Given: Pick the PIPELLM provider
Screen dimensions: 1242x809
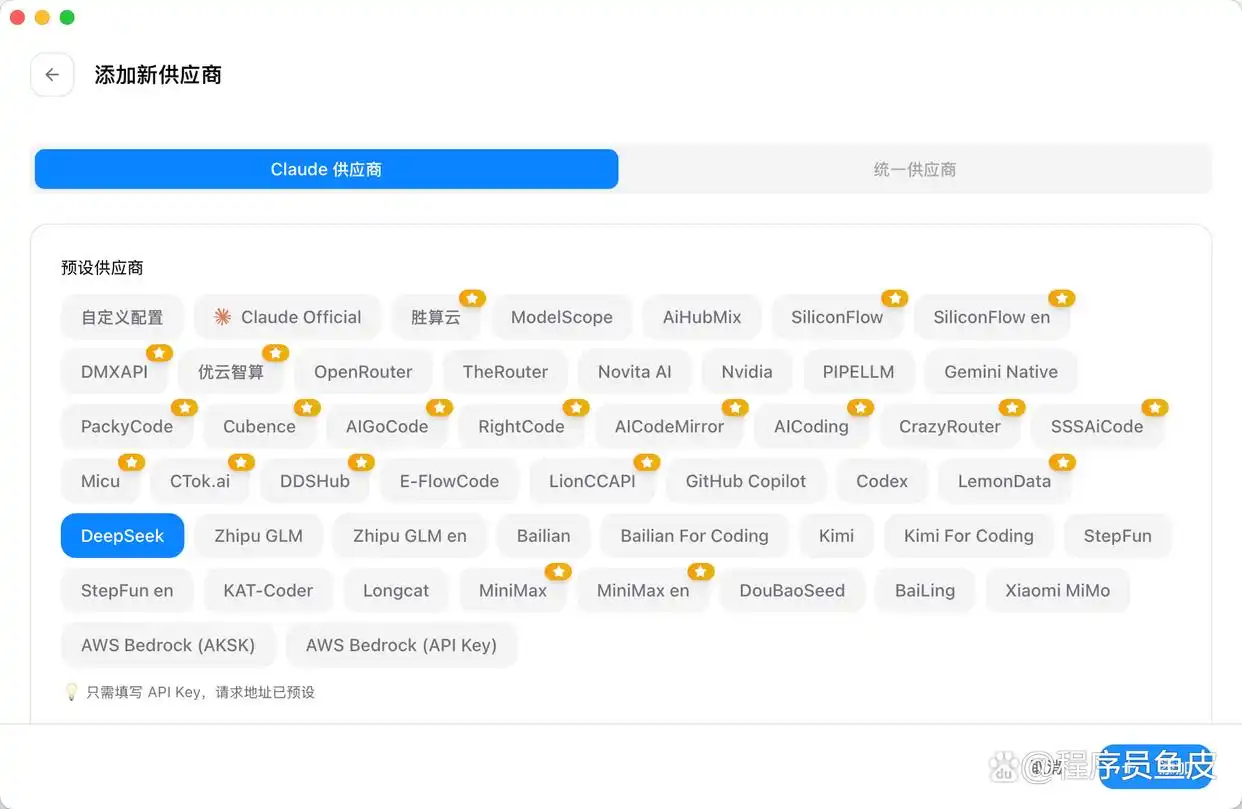Looking at the screenshot, I should [858, 372].
